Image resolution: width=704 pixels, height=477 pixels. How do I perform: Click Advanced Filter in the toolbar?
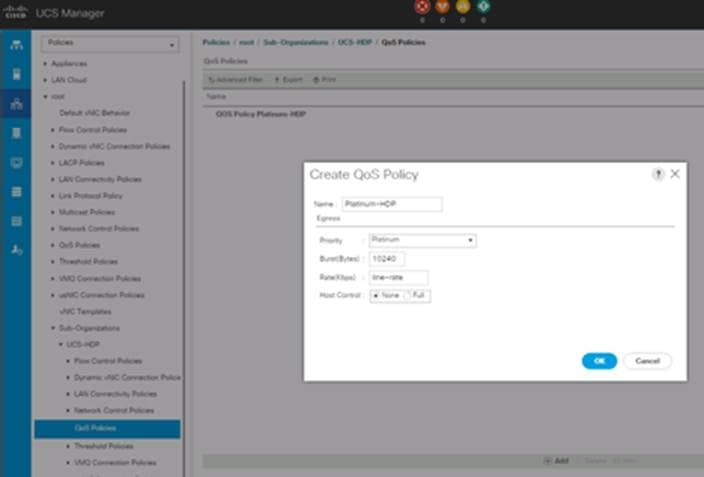pyautogui.click(x=236, y=80)
